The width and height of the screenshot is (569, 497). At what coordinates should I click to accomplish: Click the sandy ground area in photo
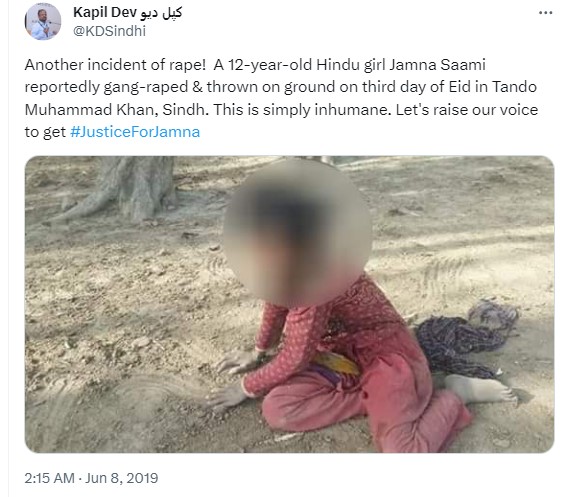109,326
